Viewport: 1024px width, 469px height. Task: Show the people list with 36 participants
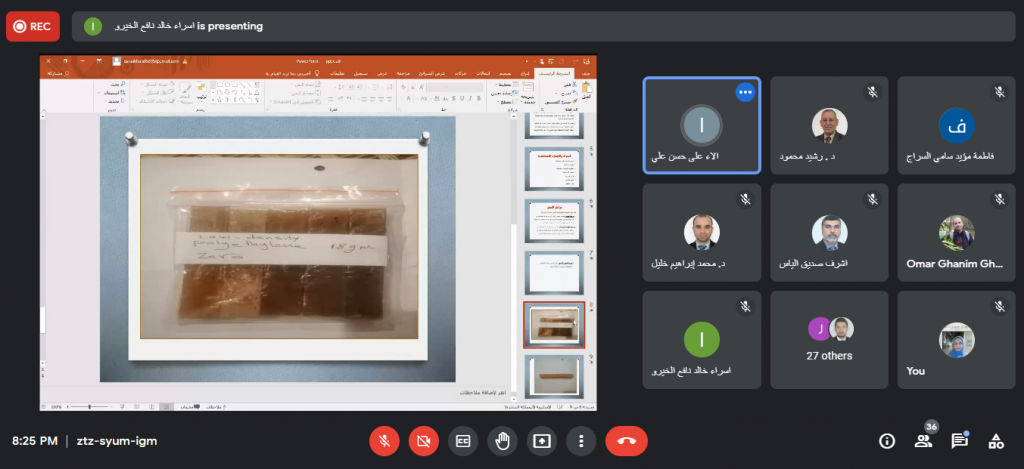(x=923, y=440)
